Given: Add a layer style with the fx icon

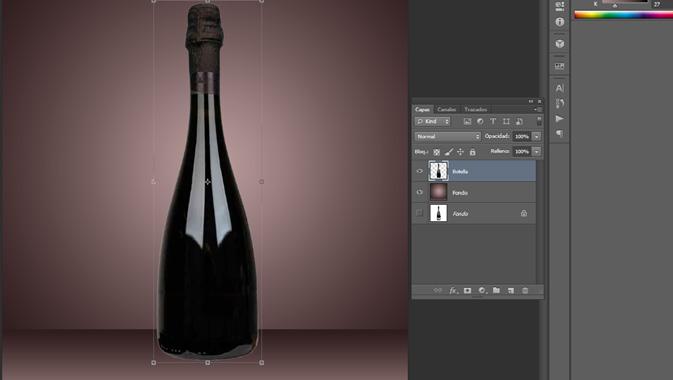Looking at the screenshot, I should pyautogui.click(x=453, y=290).
